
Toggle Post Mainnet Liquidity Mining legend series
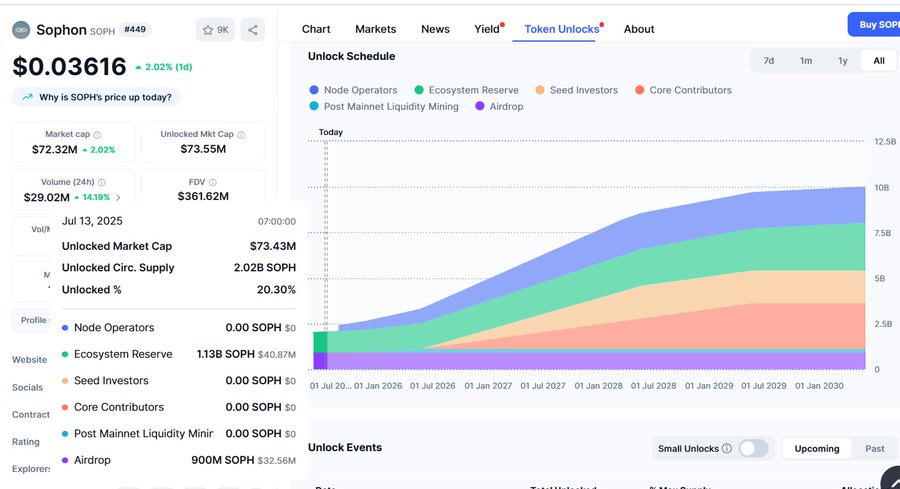[x=383, y=106]
